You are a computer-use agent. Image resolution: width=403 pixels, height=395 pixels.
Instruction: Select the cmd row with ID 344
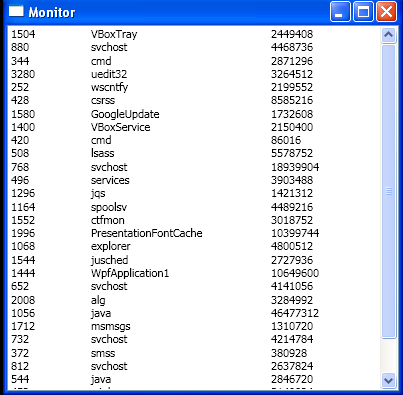(195, 61)
